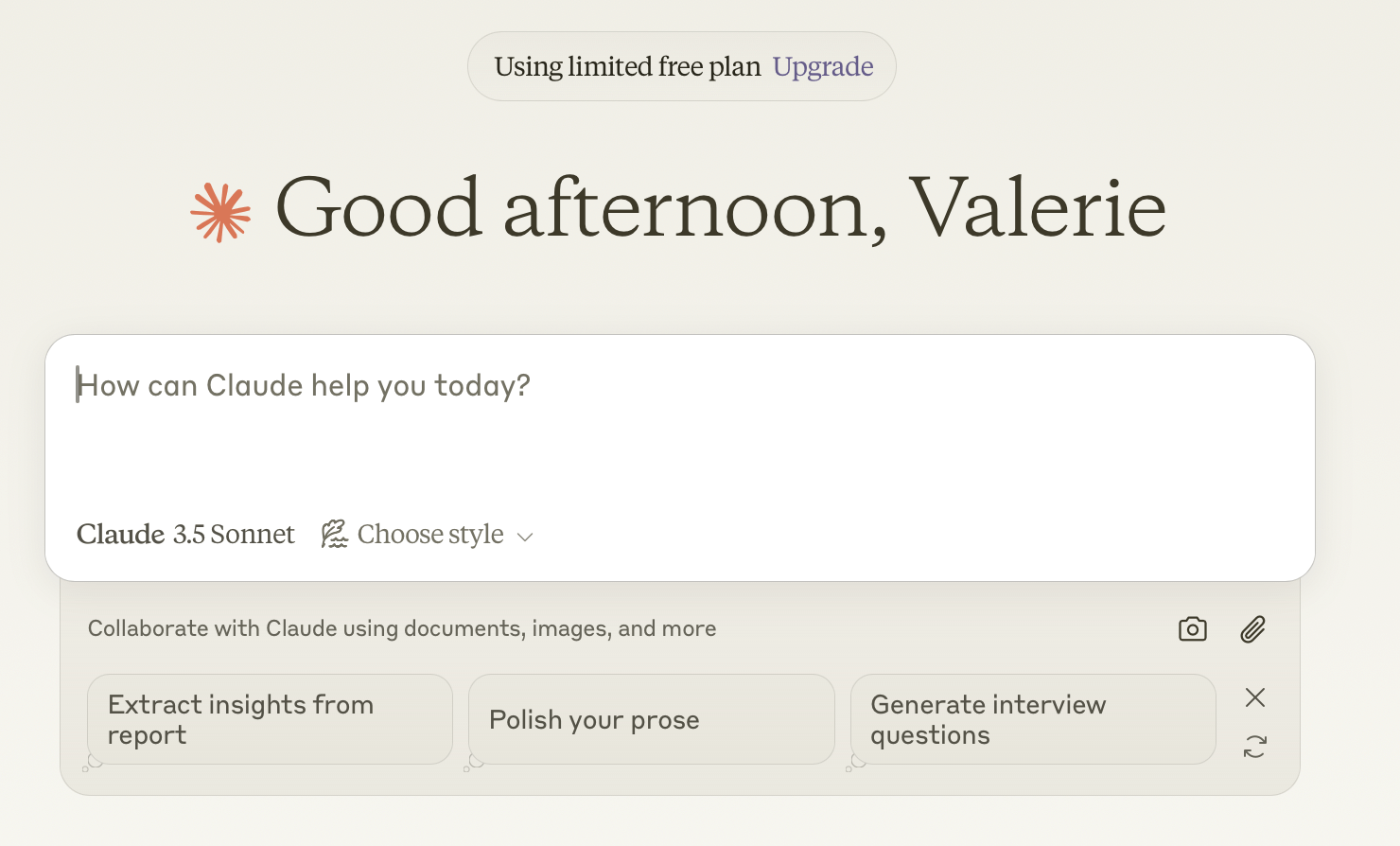Click the 'Collaborate with Claude using documents' text
This screenshot has height=846, width=1400.
tap(401, 629)
